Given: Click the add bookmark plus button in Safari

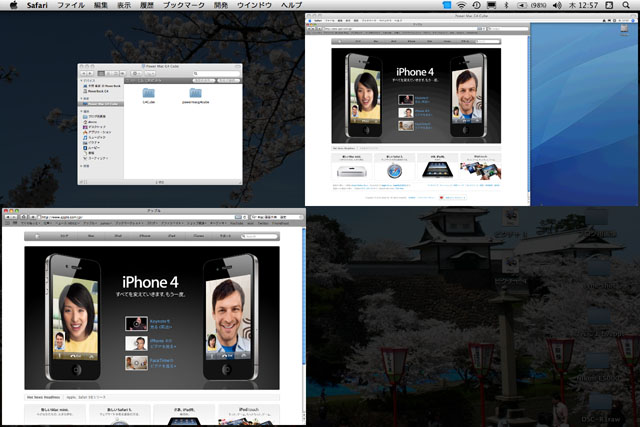Looking at the screenshot, I should pyautogui.click(x=33, y=217).
